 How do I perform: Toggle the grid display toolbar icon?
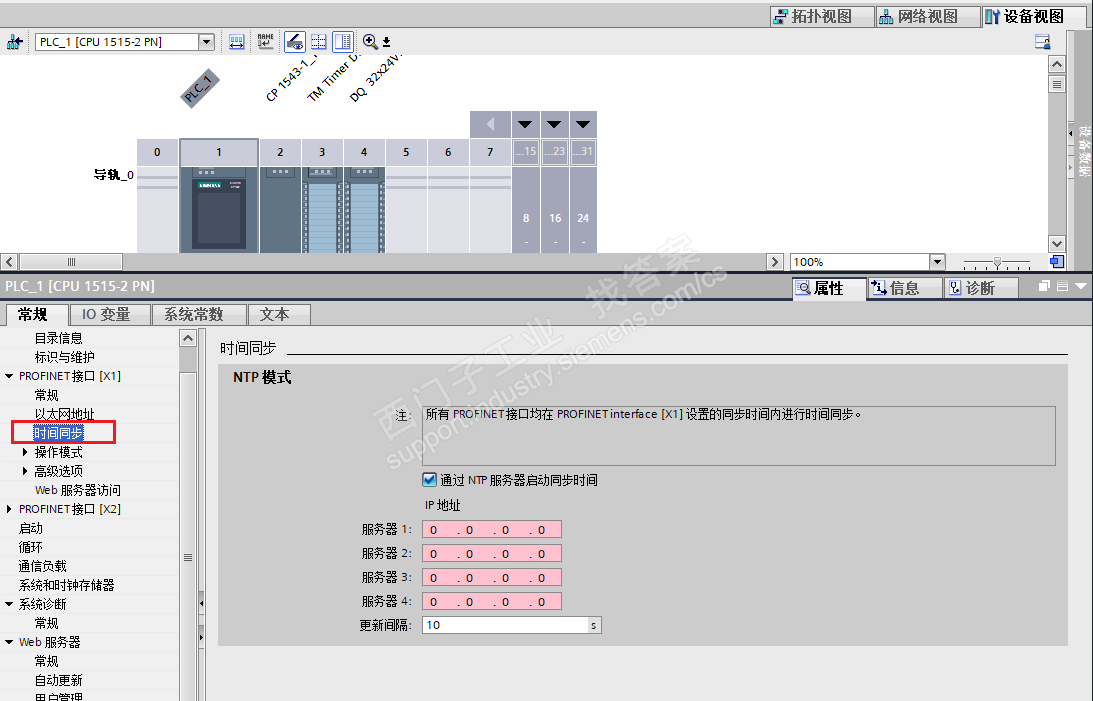point(319,42)
